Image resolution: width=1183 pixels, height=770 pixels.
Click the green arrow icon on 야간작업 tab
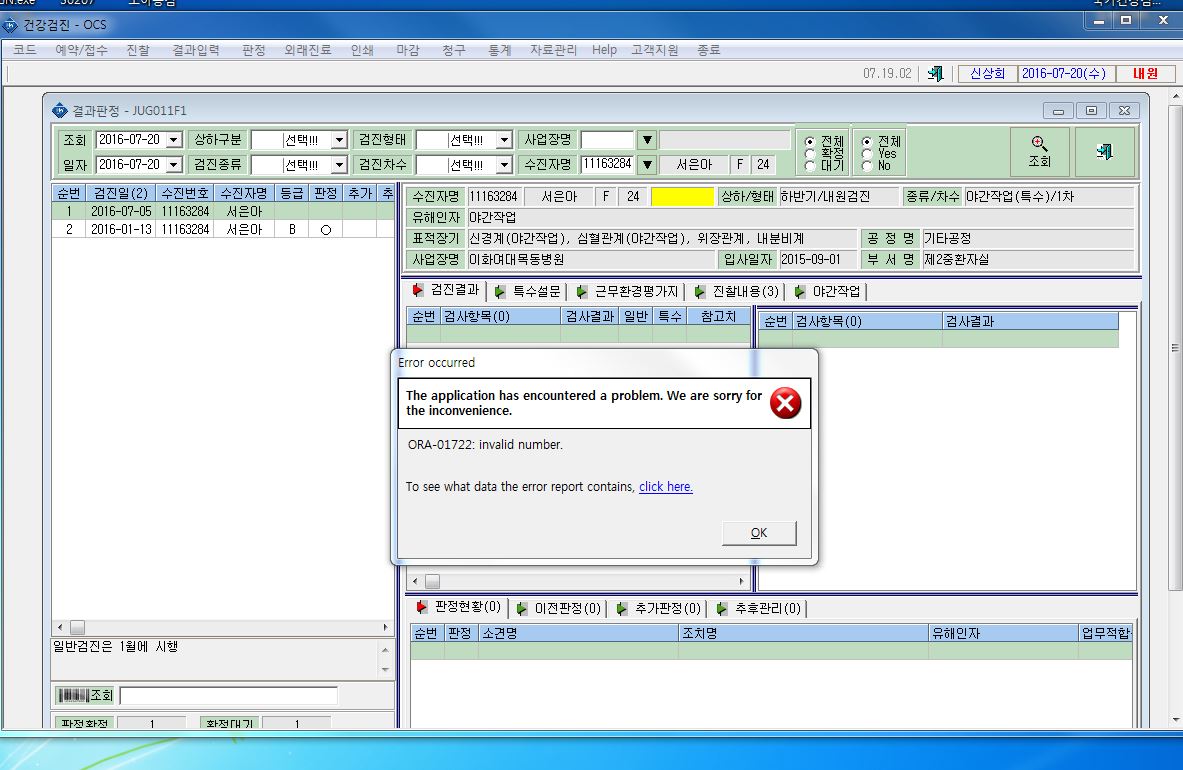pyautogui.click(x=800, y=292)
